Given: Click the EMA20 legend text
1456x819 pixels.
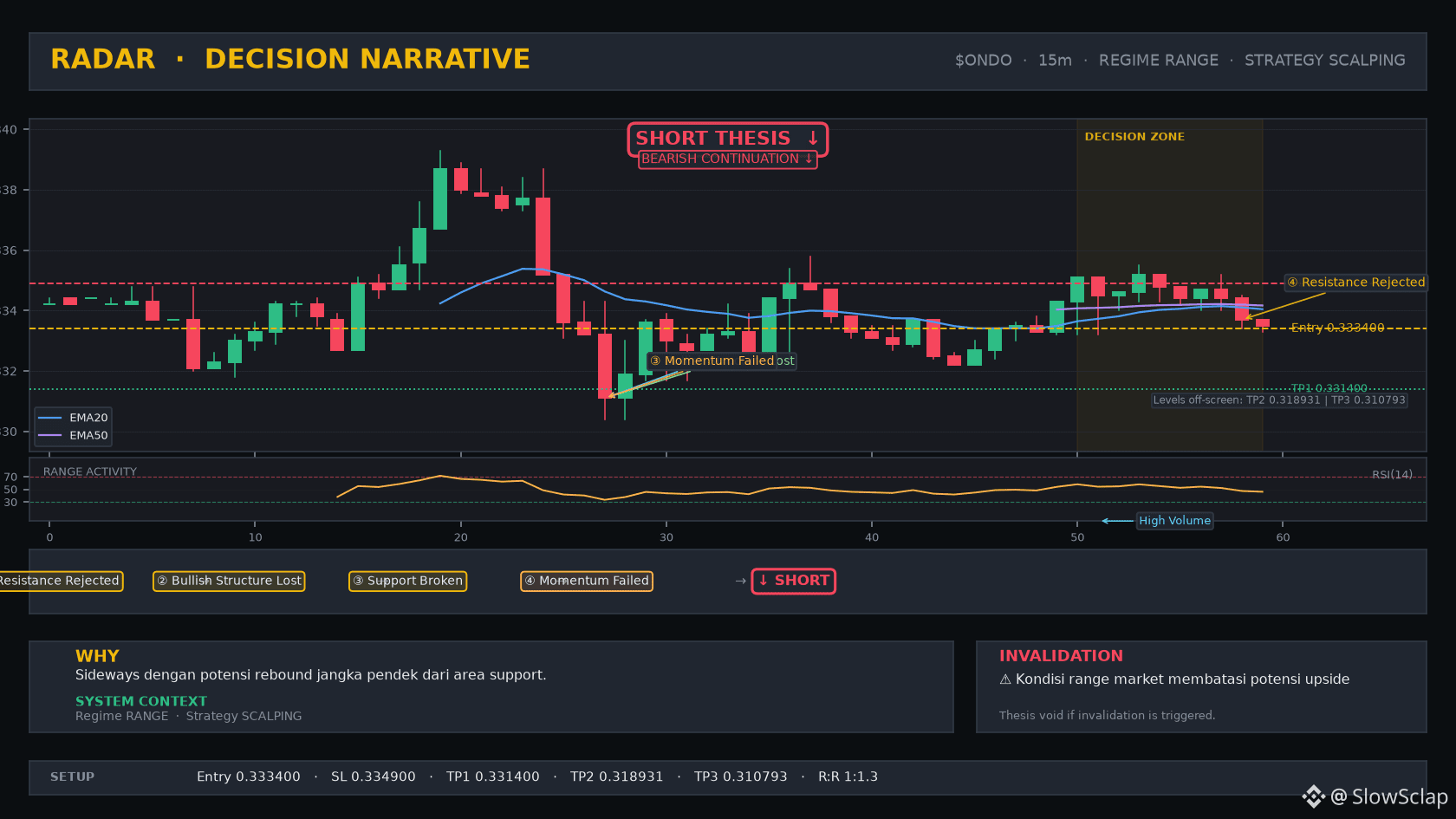Looking at the screenshot, I should pyautogui.click(x=88, y=418).
